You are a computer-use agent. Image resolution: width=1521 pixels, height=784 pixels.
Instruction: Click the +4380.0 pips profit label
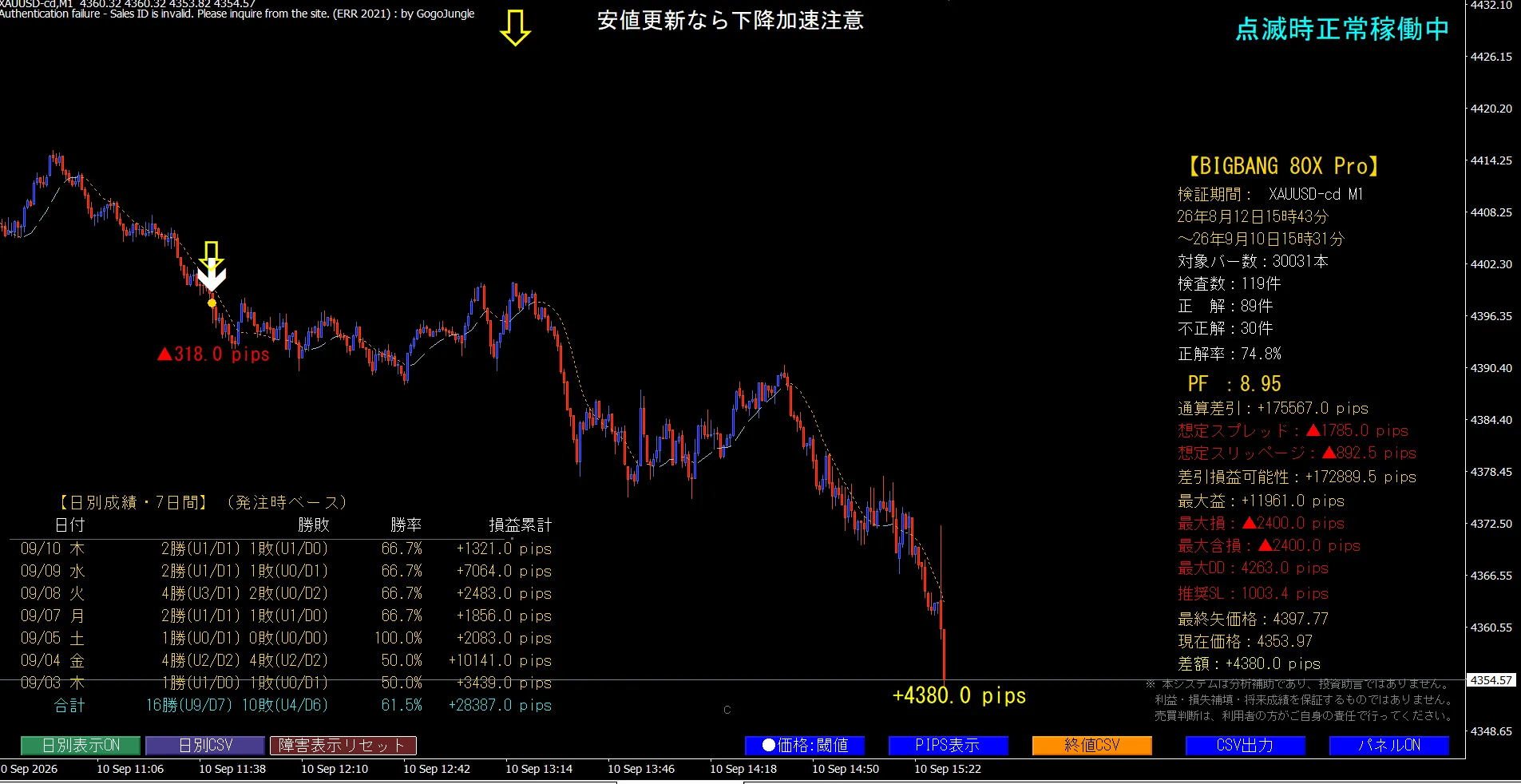[x=959, y=695]
